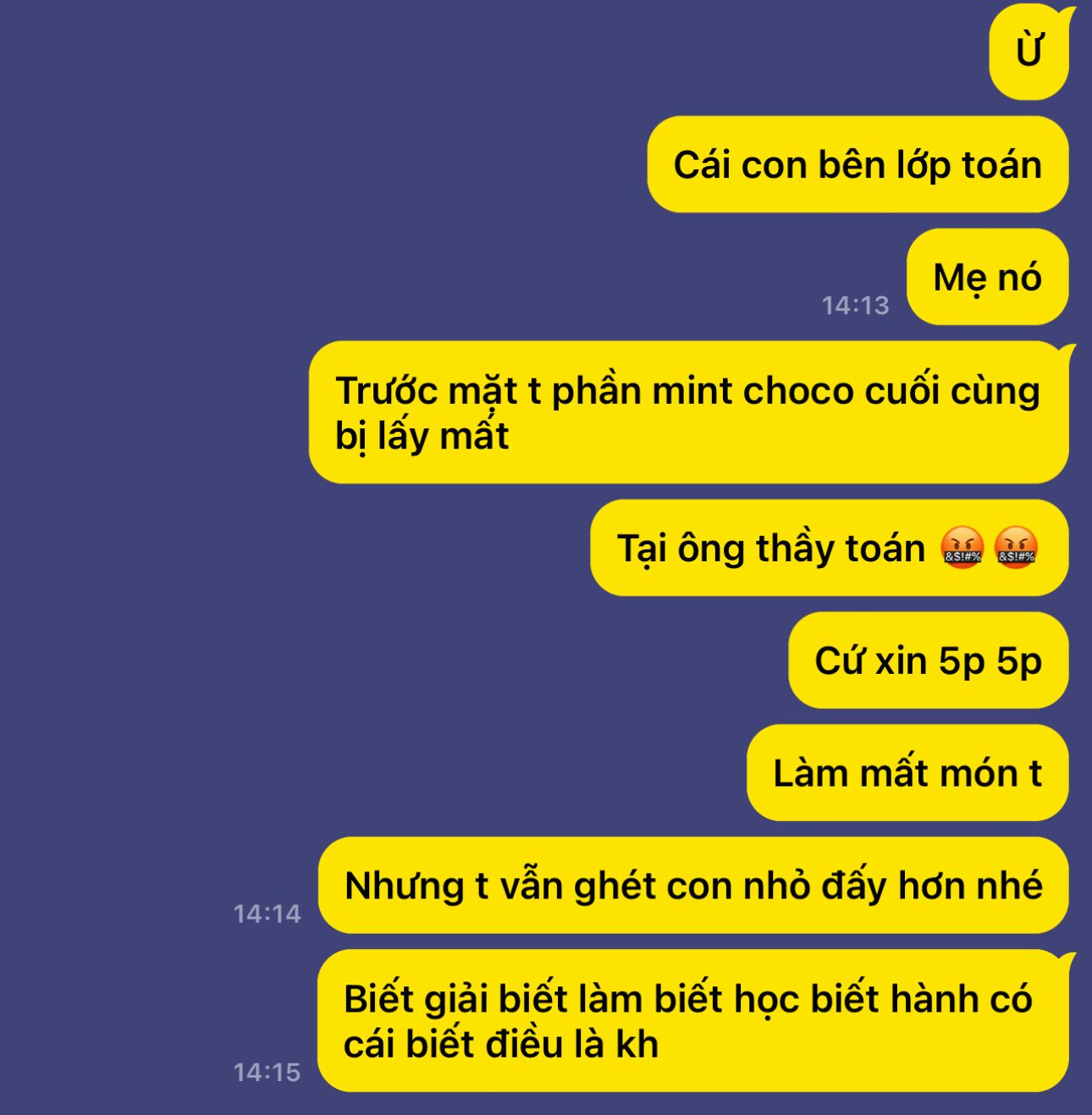The image size is (1092, 1115).
Task: Click the 14:14 timestamp
Action: tap(267, 914)
